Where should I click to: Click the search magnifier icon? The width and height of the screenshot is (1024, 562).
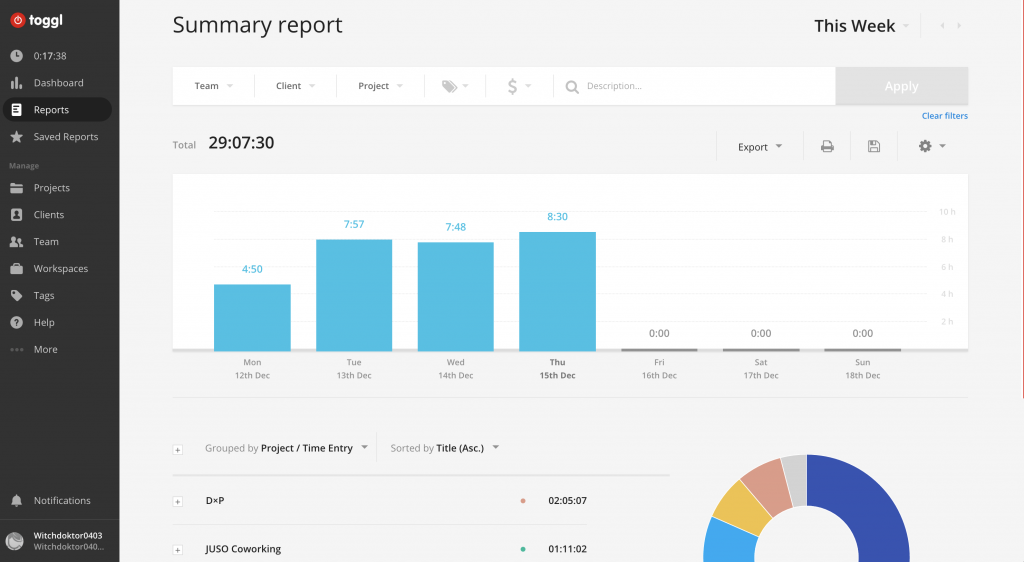[572, 87]
